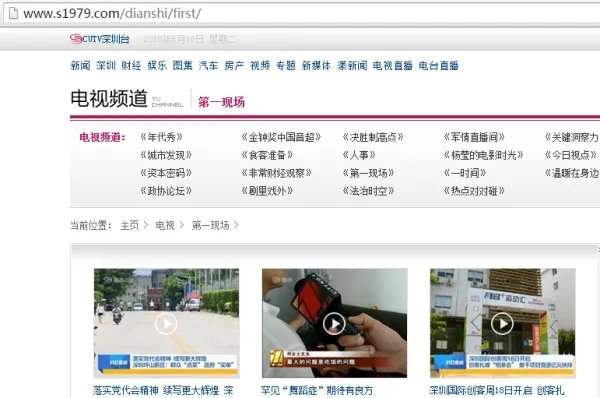Click the page icon in address bar
600x398 pixels.
point(13,14)
